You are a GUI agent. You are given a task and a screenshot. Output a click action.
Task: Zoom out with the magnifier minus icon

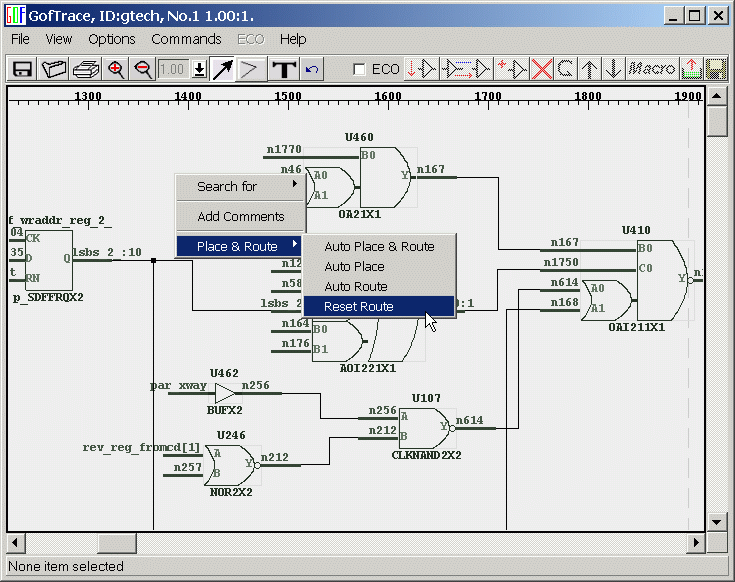click(x=142, y=69)
